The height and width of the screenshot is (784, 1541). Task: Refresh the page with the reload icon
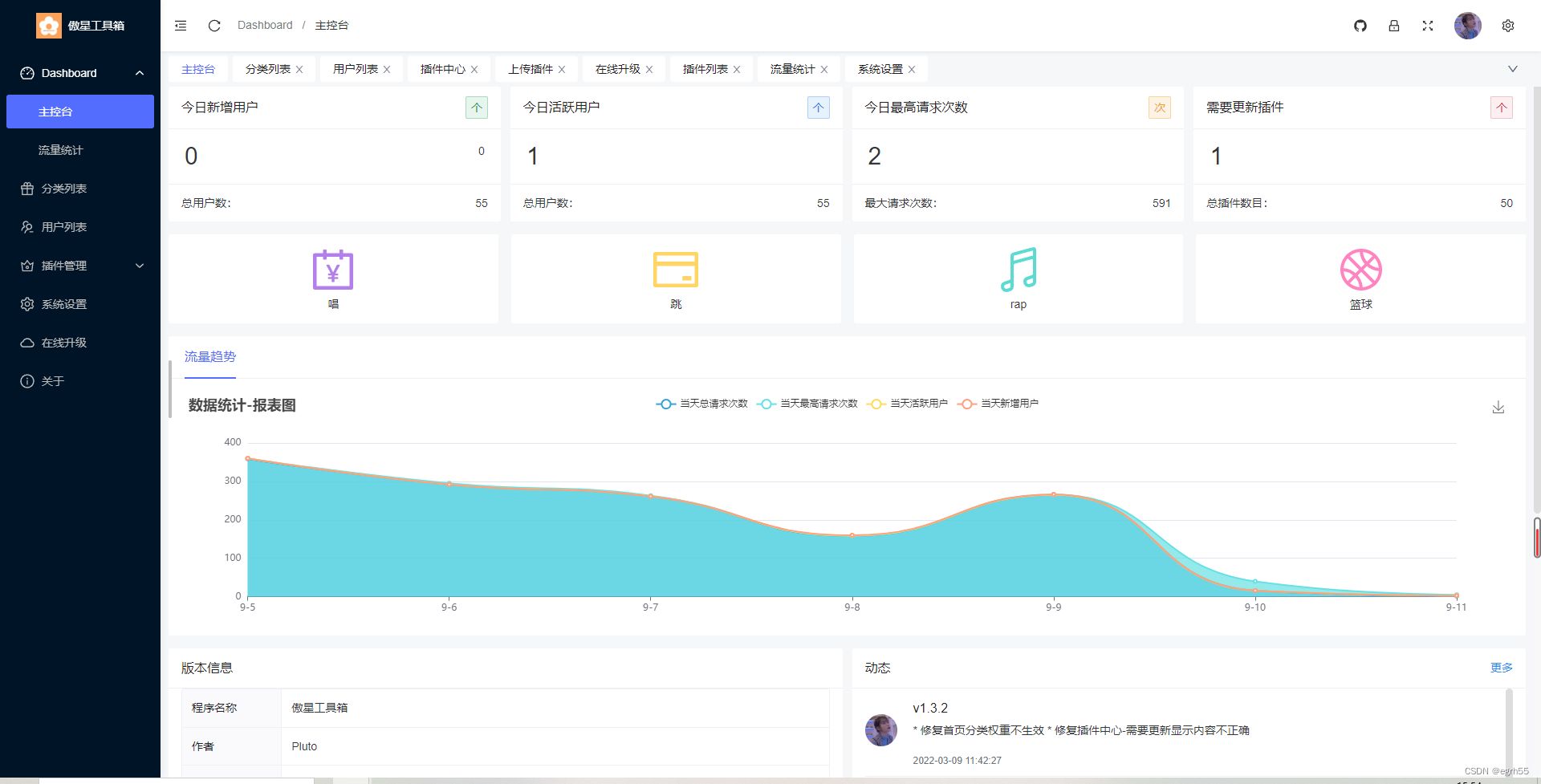[213, 26]
